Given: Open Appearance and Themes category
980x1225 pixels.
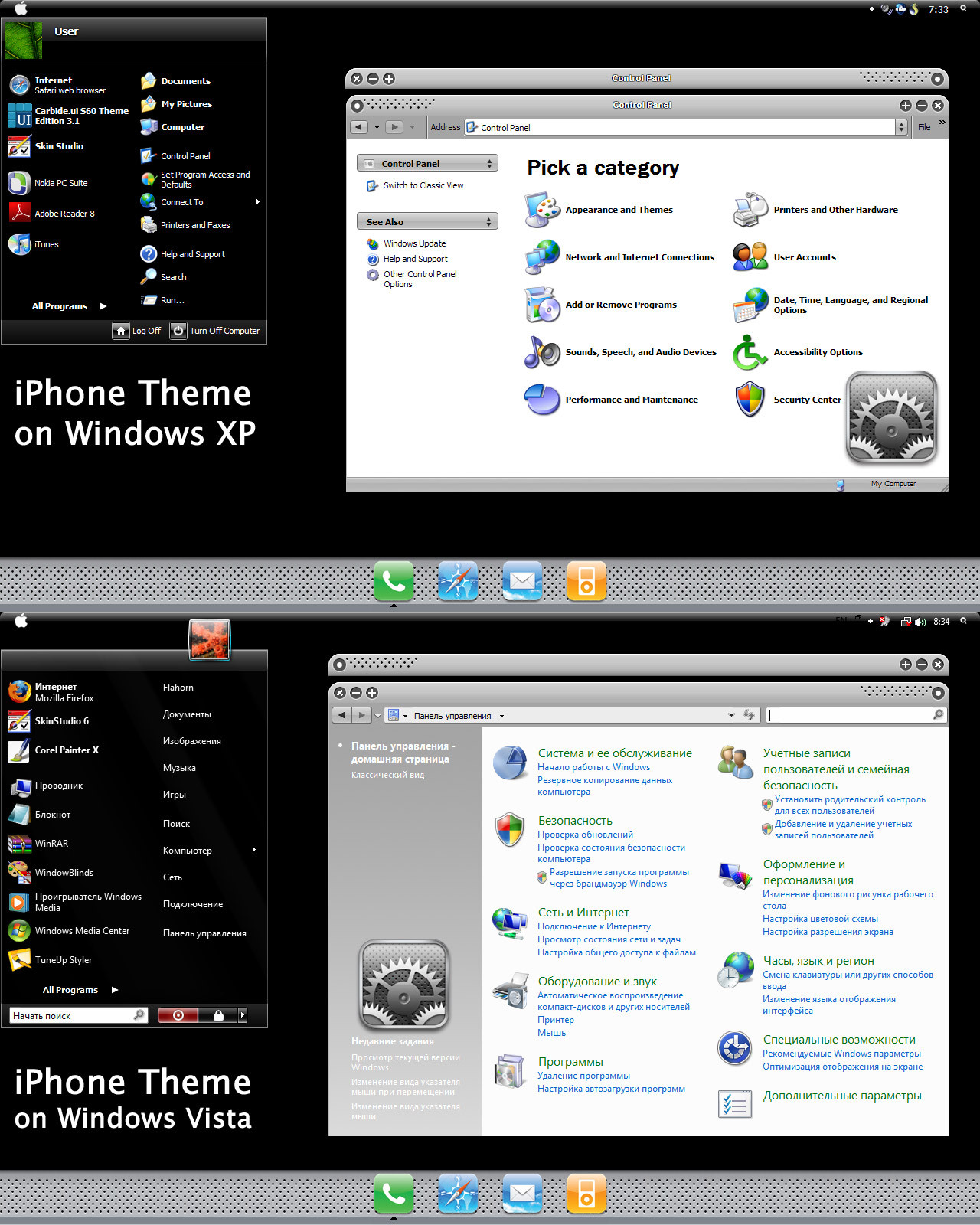Looking at the screenshot, I should 599,210.
